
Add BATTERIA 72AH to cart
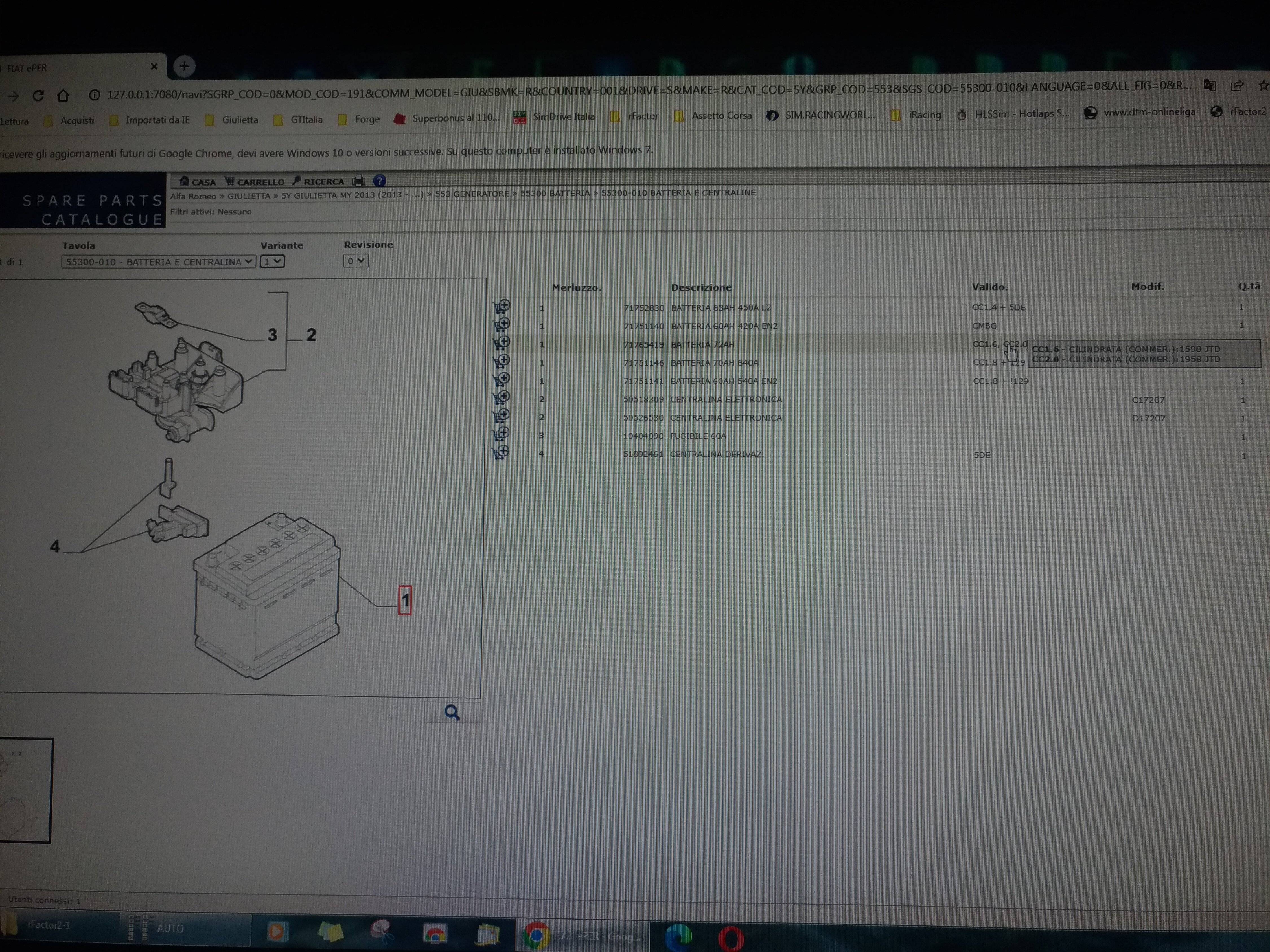(x=501, y=343)
